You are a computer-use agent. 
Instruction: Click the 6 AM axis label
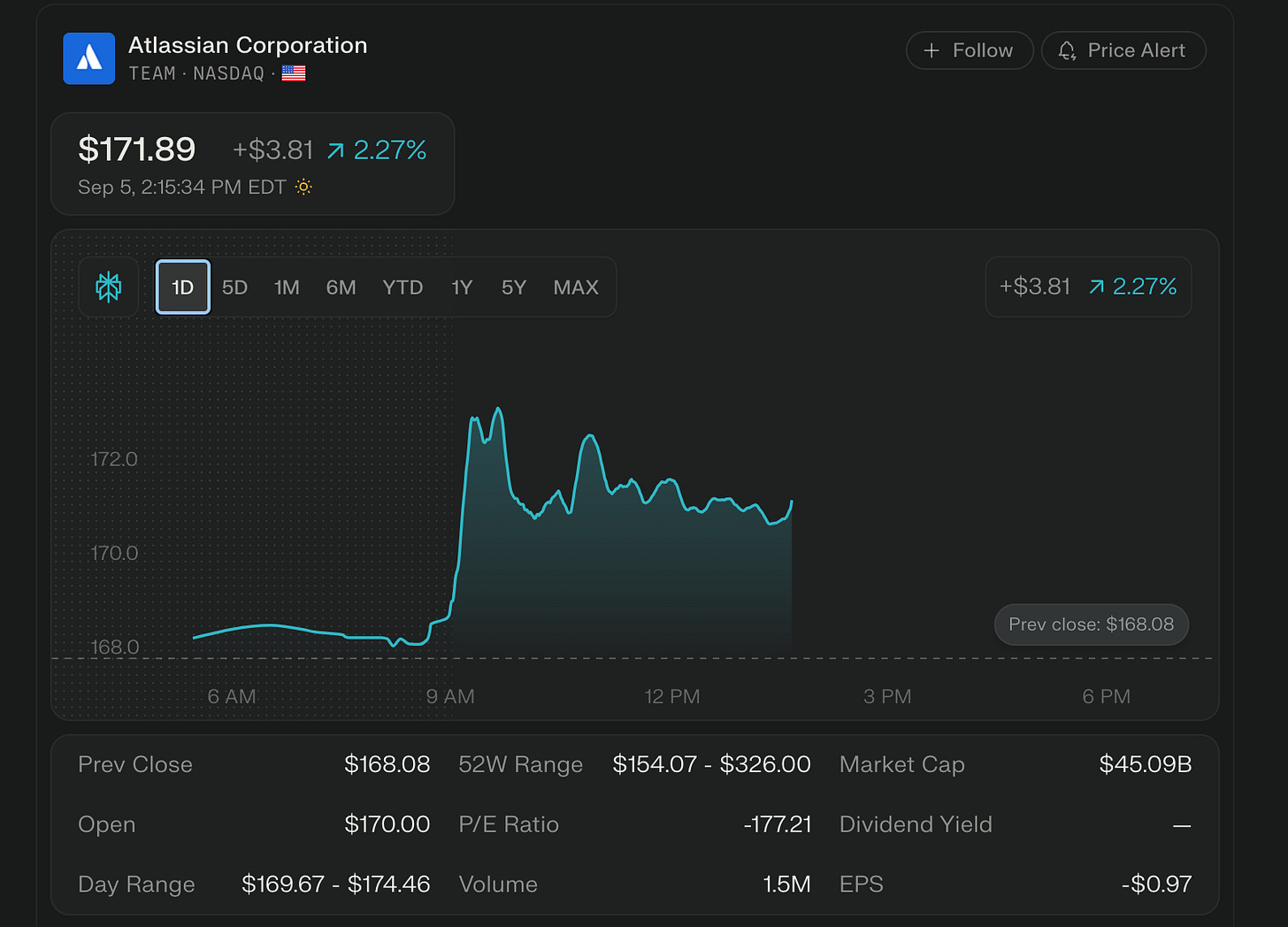tap(232, 697)
